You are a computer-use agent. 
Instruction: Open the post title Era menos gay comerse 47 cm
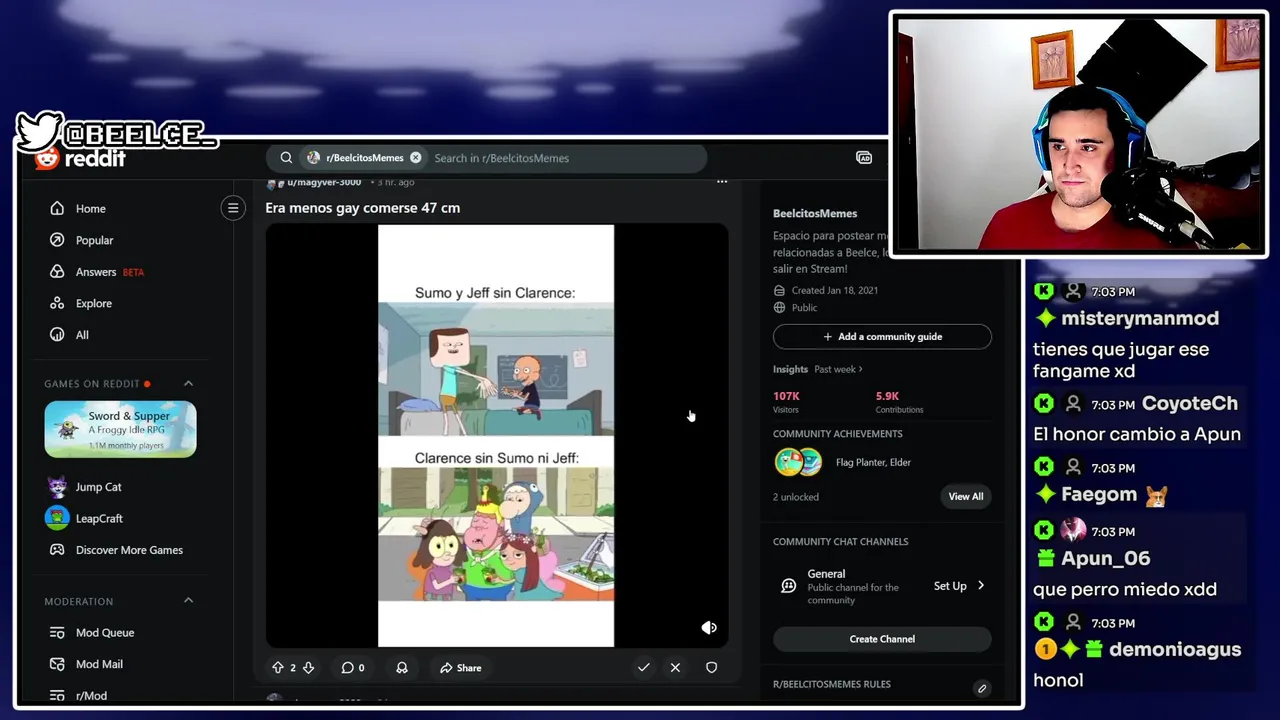click(362, 208)
